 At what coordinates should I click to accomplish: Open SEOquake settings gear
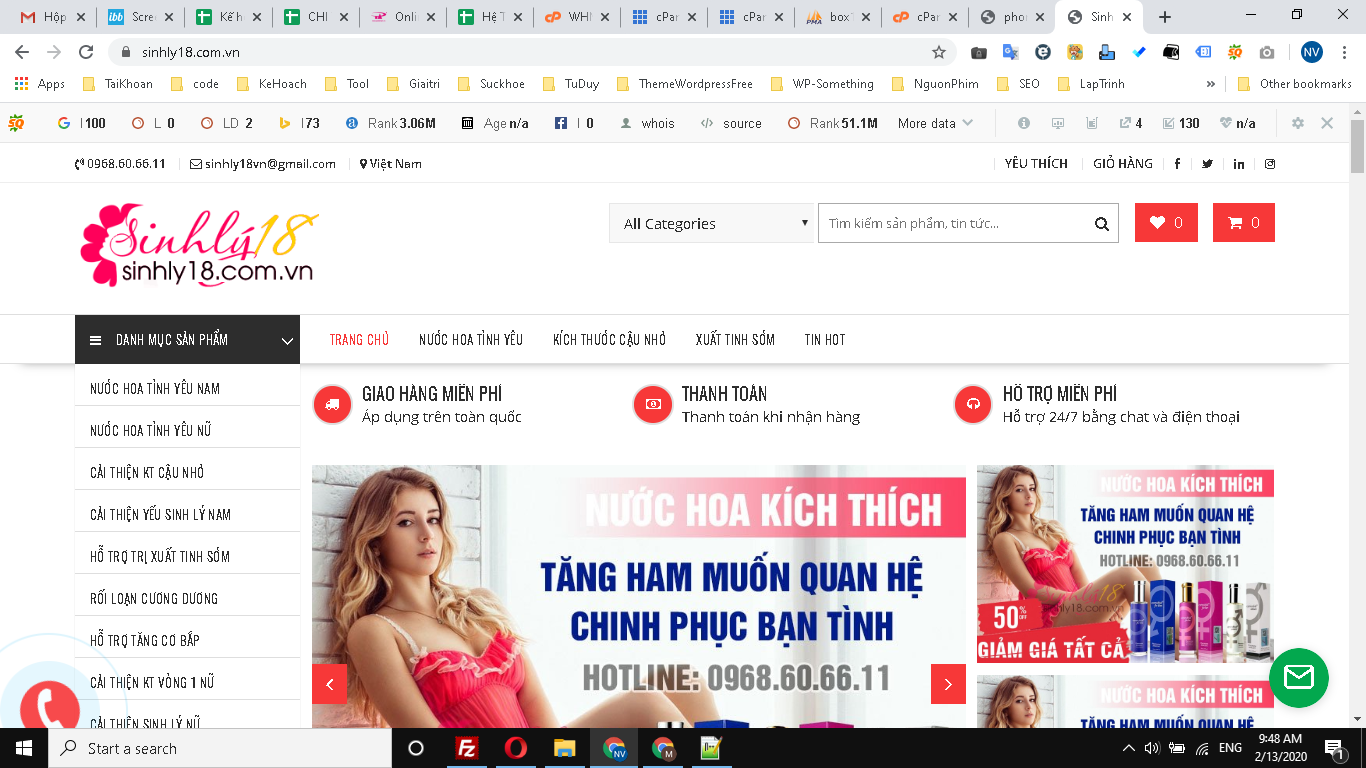click(1298, 123)
